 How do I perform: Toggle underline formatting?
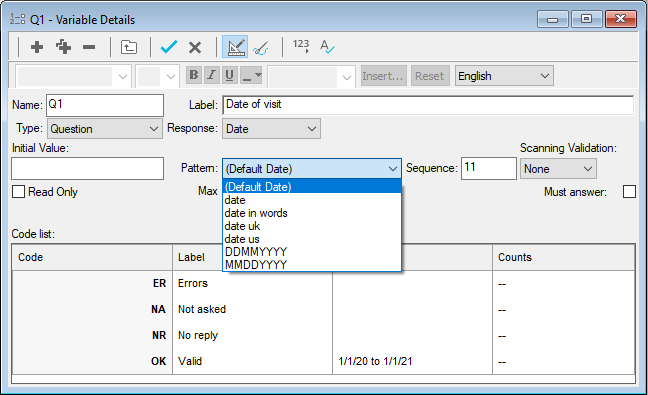(230, 75)
